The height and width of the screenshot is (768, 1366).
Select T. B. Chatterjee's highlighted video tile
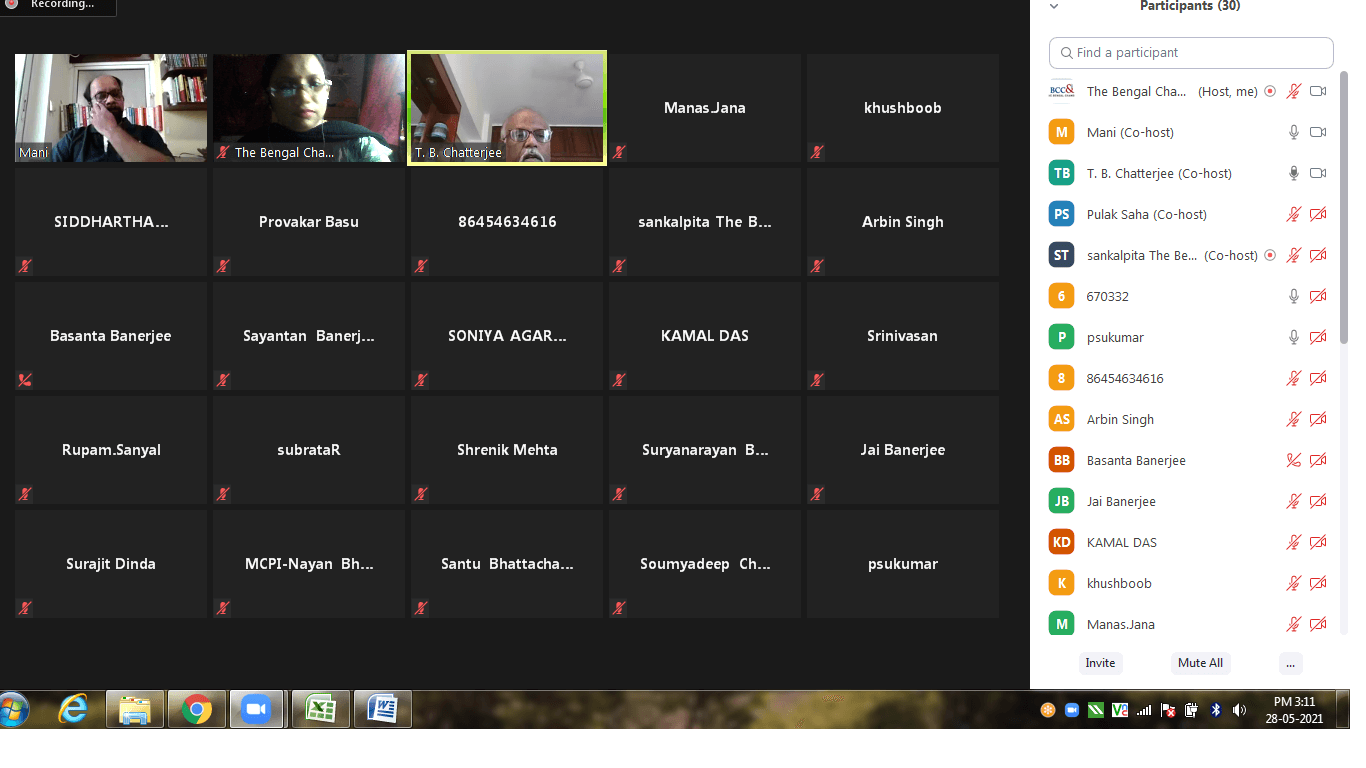pyautogui.click(x=507, y=108)
